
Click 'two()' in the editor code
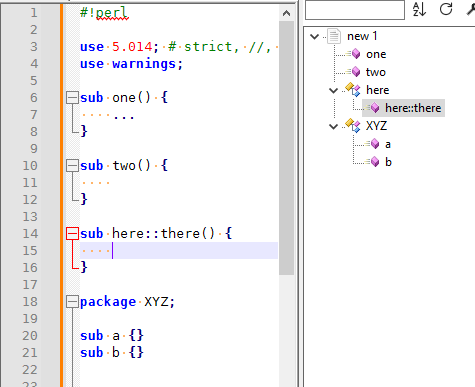(132, 165)
